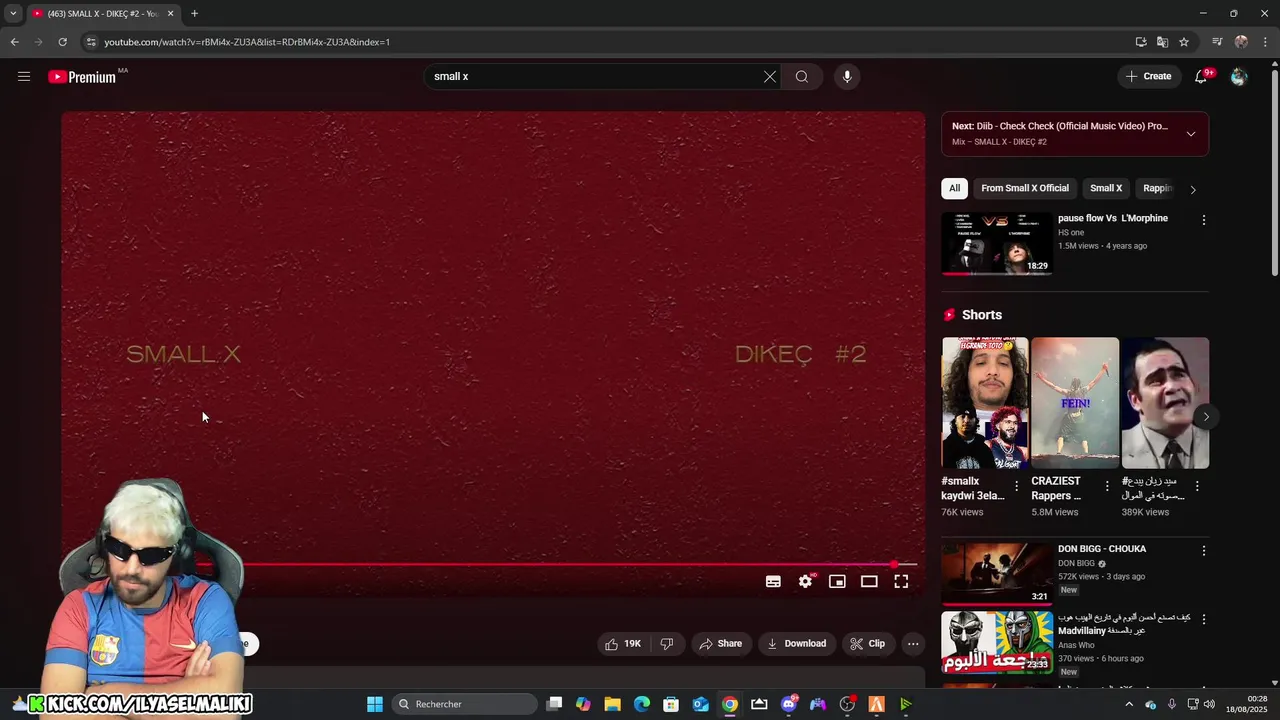Open Chrome profile avatar

click(1241, 42)
